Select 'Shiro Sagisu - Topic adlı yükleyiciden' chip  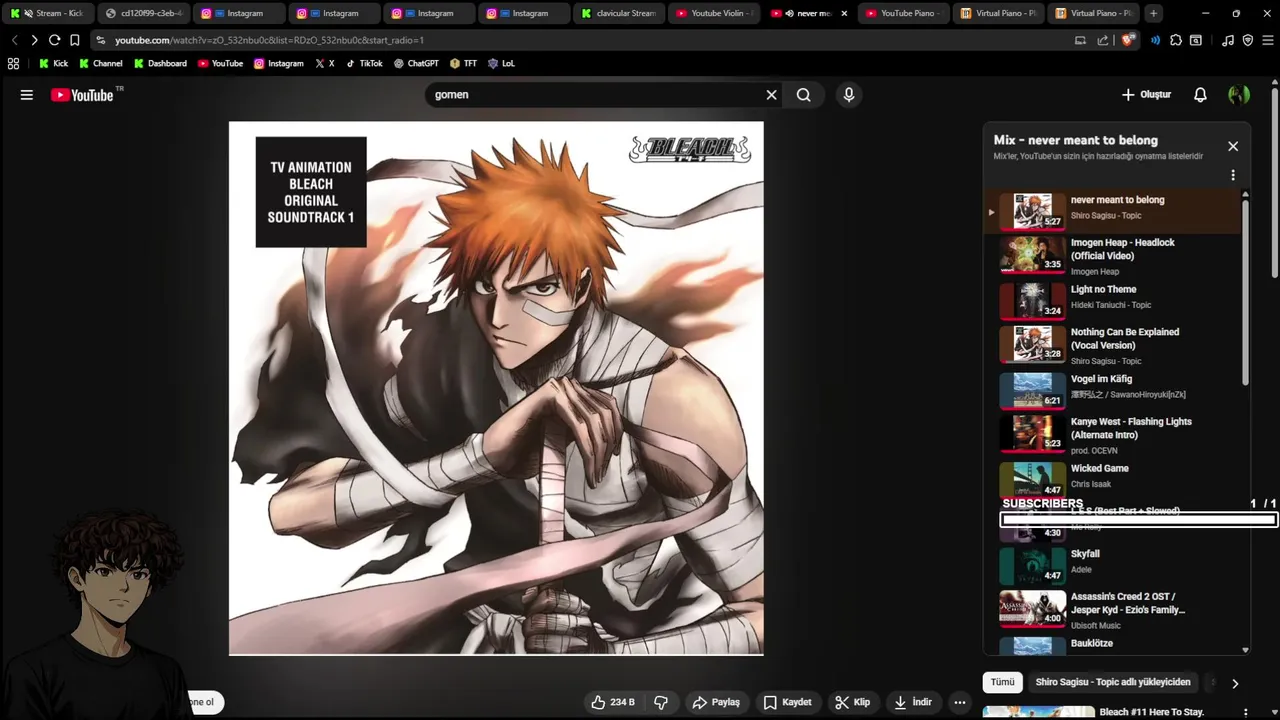coord(1113,682)
